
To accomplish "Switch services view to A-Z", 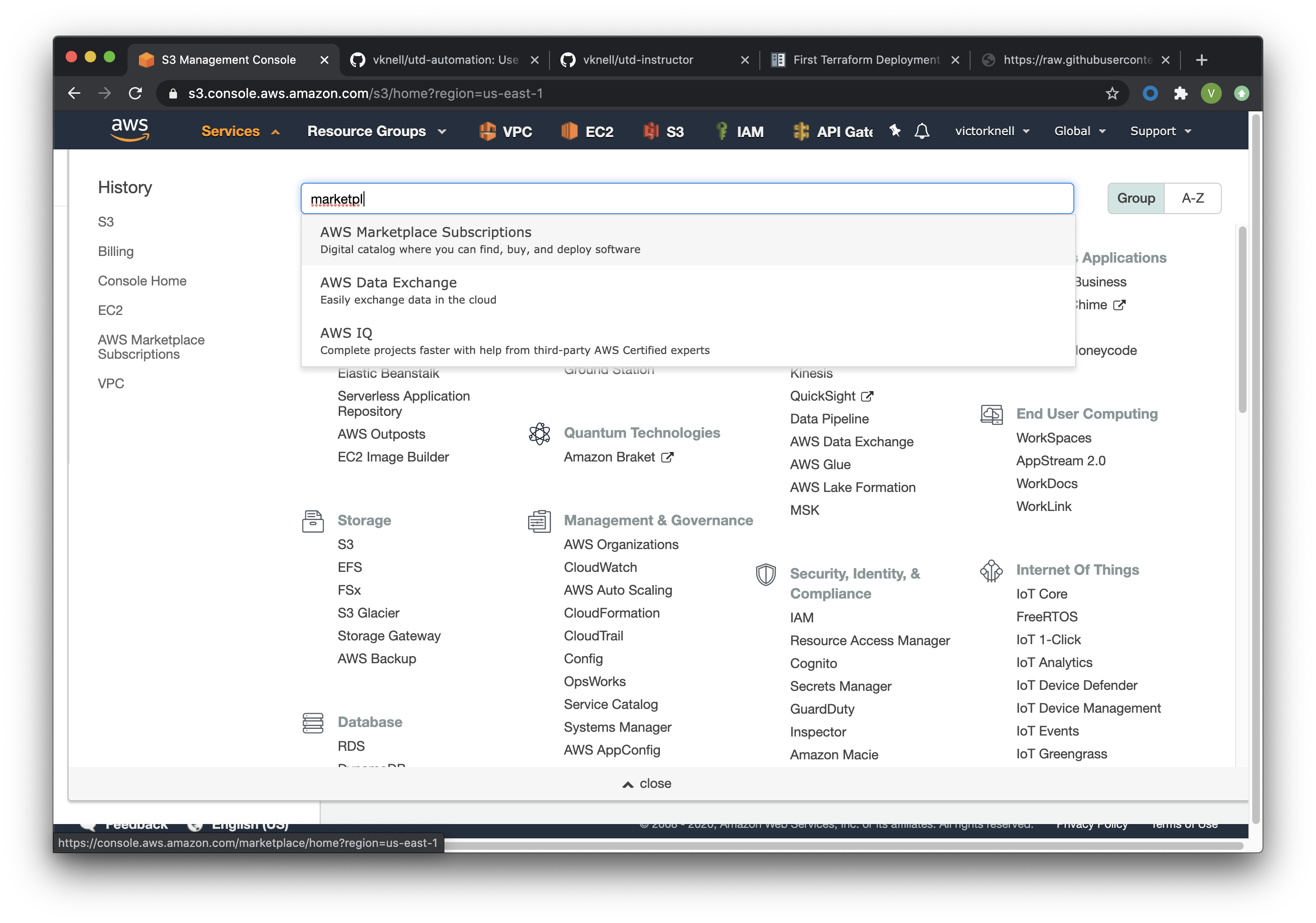I will 1192,198.
